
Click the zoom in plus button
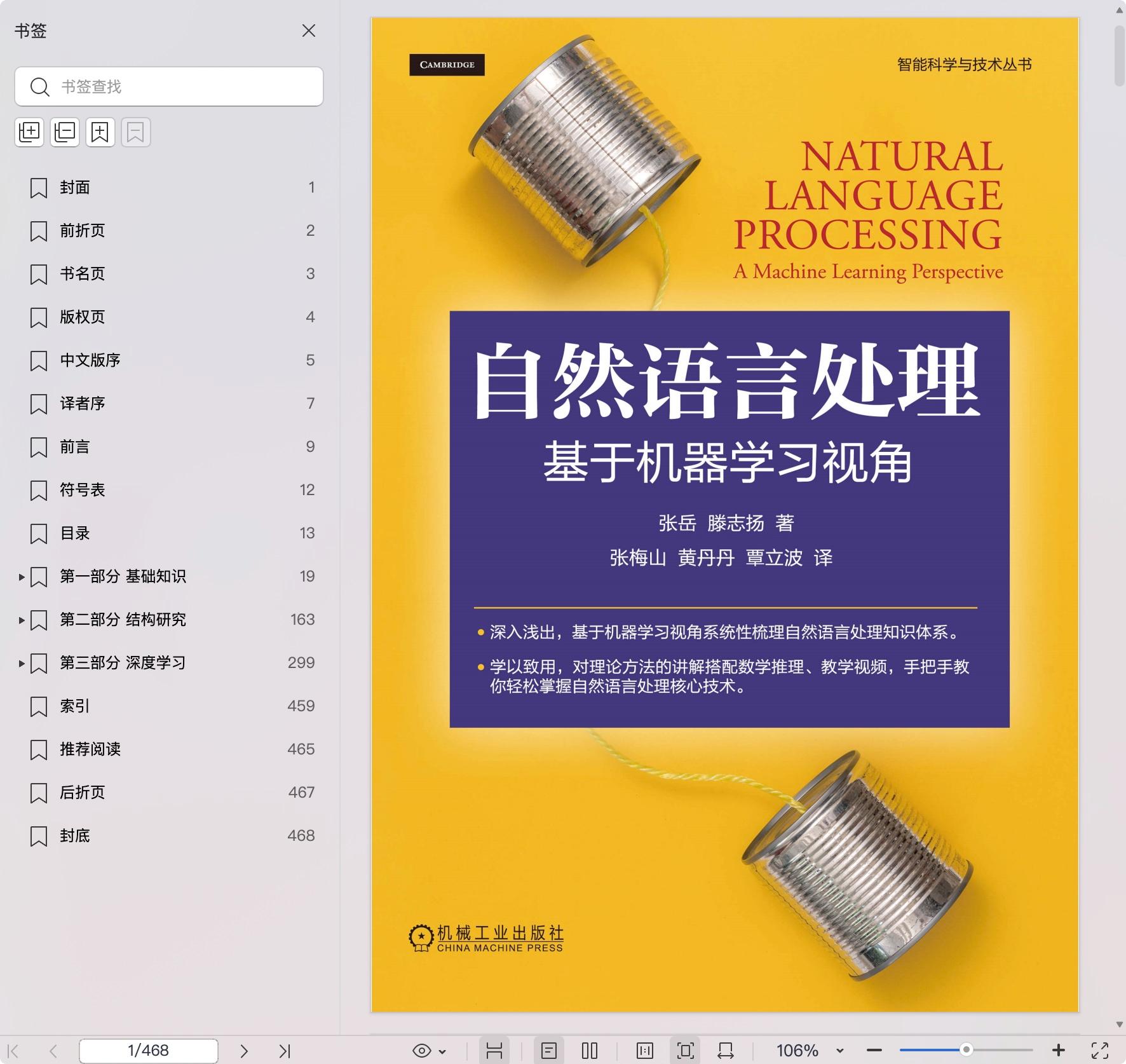(x=1058, y=1051)
